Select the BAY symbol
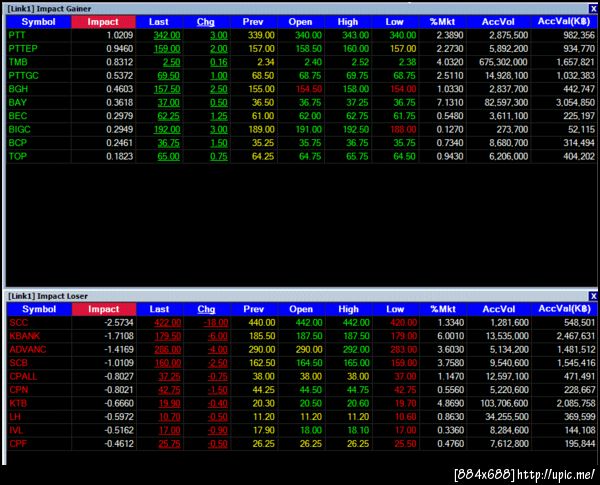Screen dimensions: 600x485 (x=18, y=102)
